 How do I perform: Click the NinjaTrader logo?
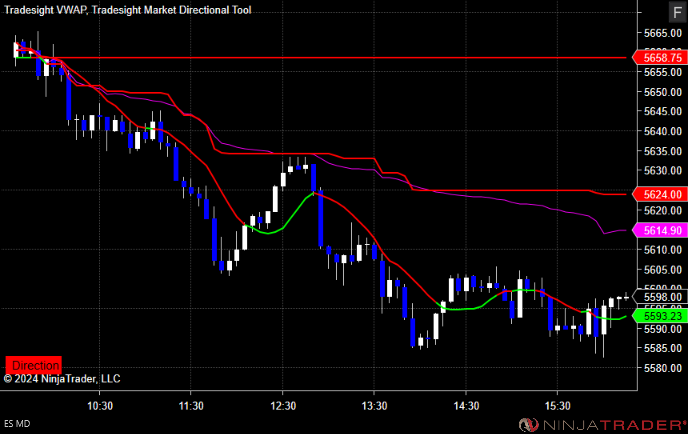pyautogui.click(x=602, y=424)
